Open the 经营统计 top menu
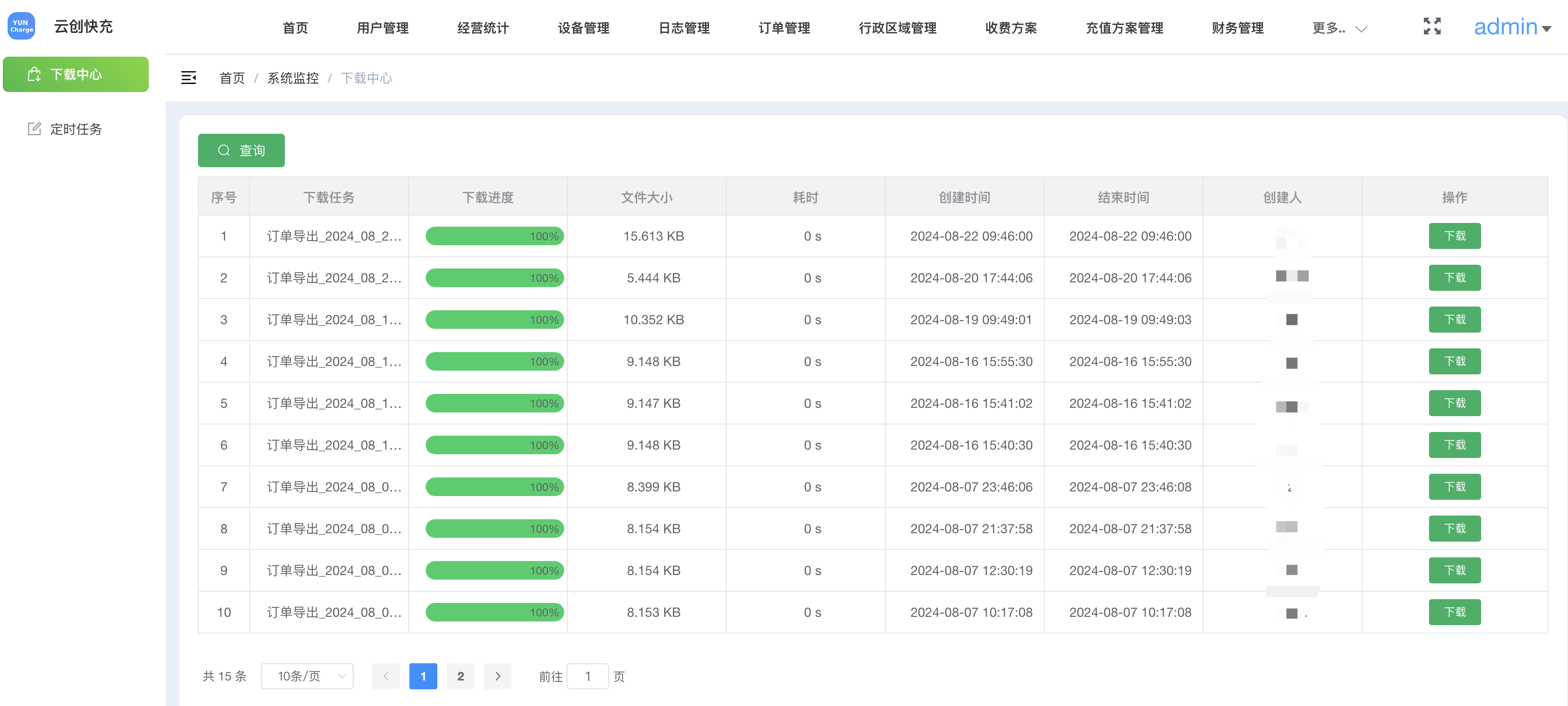 click(x=483, y=28)
